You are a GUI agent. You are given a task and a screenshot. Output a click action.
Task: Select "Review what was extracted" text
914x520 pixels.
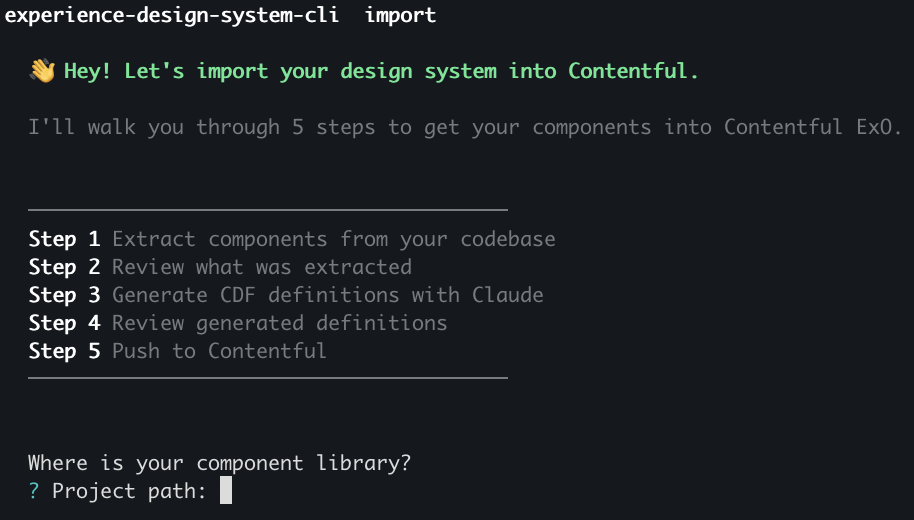[262, 267]
